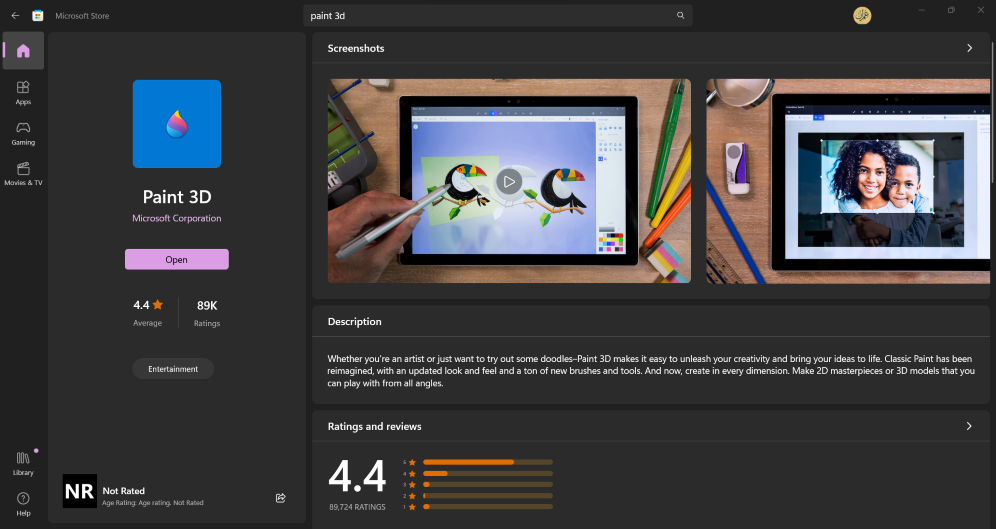Image resolution: width=996 pixels, height=529 pixels.
Task: Click the 'Microsoft Store' title text
Action: click(82, 16)
